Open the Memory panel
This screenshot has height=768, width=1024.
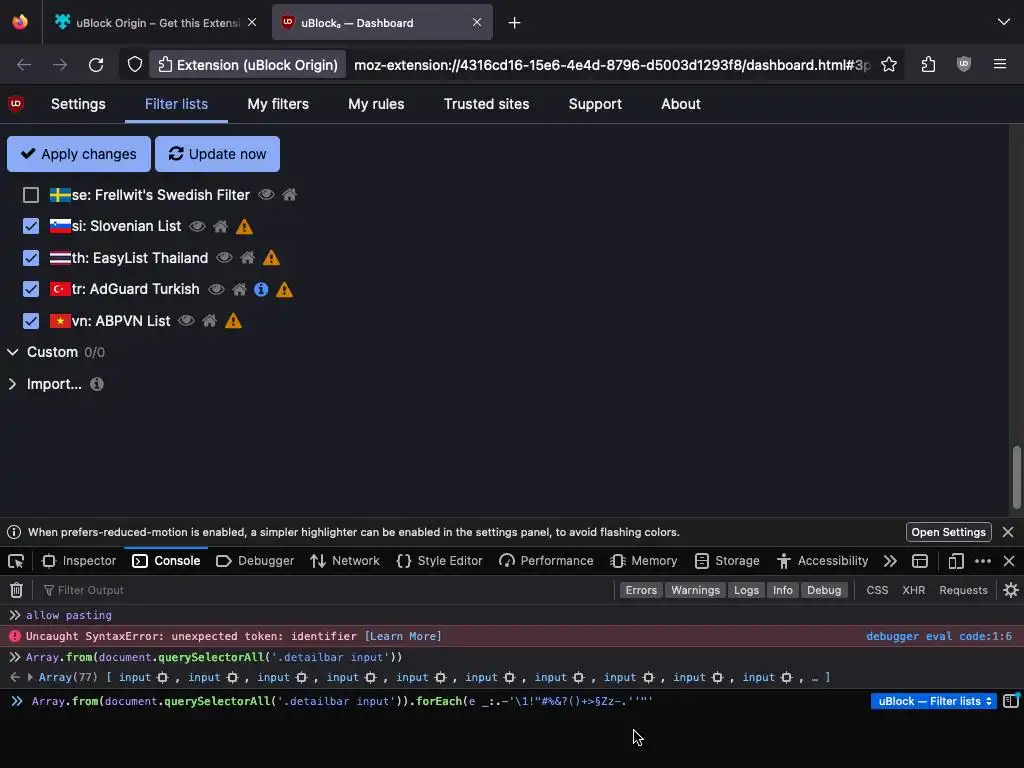click(644, 561)
